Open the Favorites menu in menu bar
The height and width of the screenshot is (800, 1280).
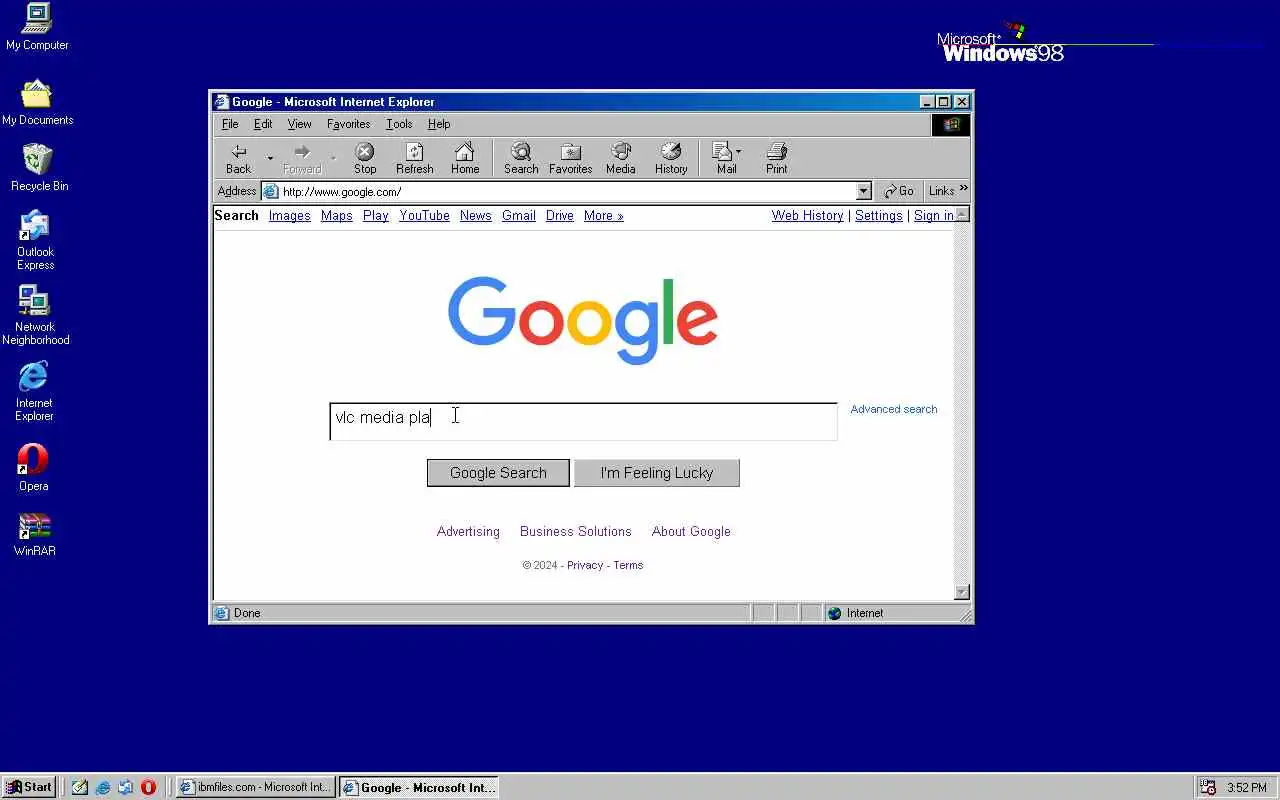[348, 124]
